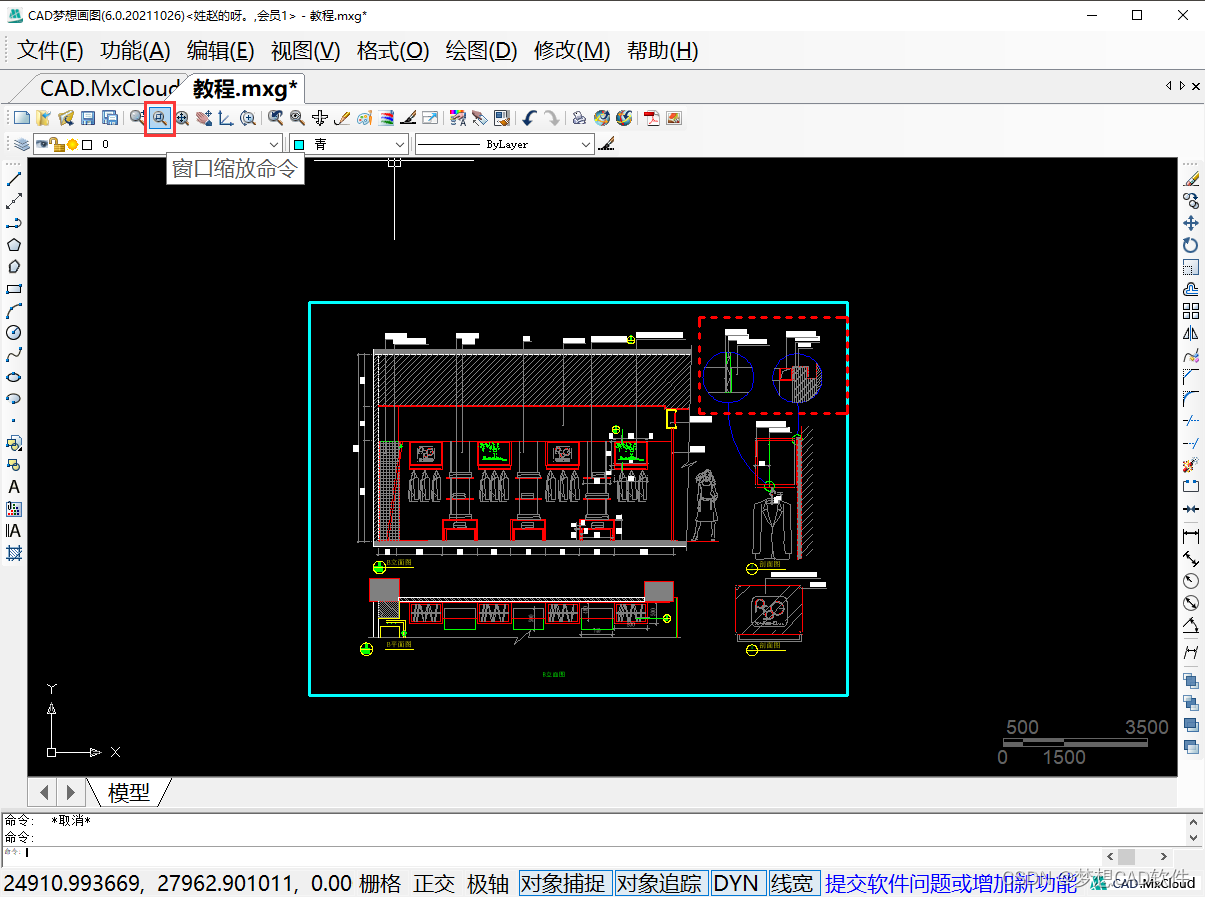Image resolution: width=1205 pixels, height=897 pixels.
Task: Select the window zoom command icon
Action: [160, 118]
